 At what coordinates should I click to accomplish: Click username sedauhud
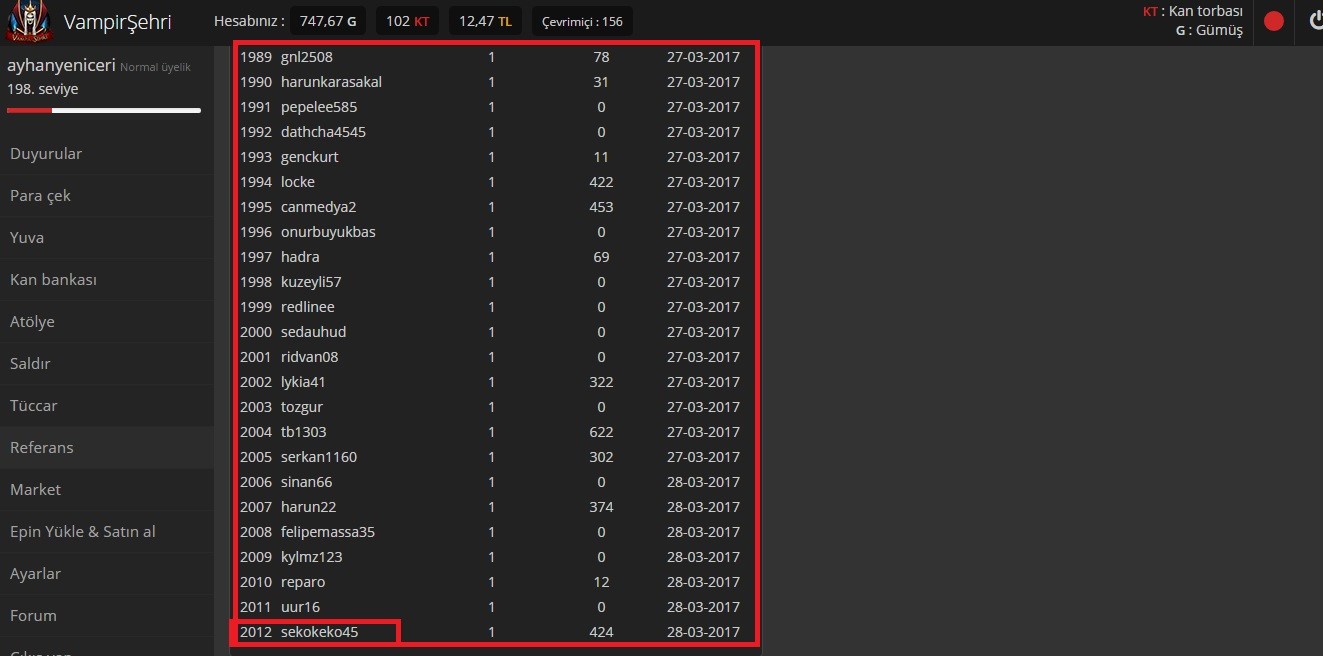313,332
